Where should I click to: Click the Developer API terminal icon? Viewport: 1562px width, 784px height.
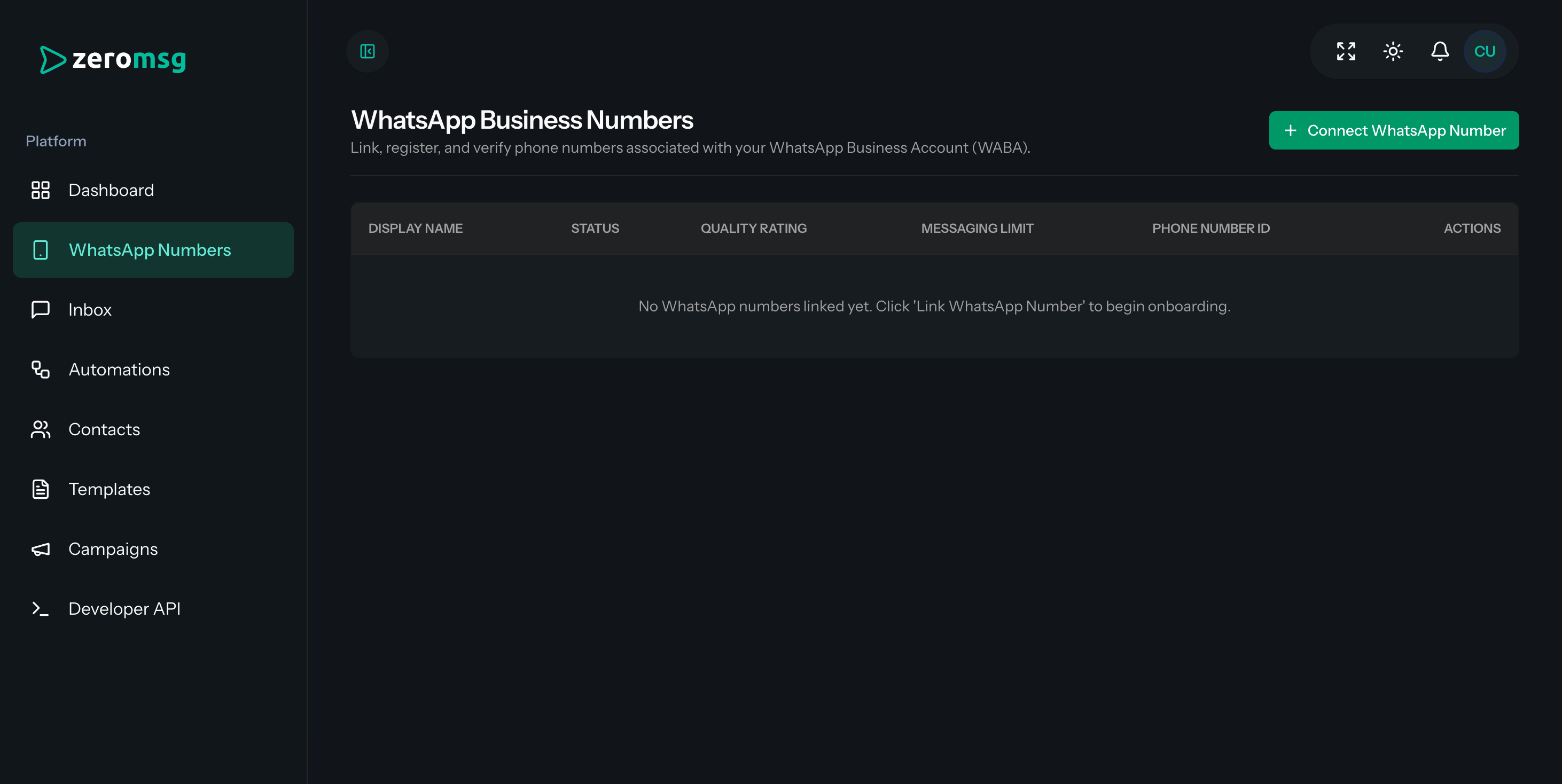(41, 609)
